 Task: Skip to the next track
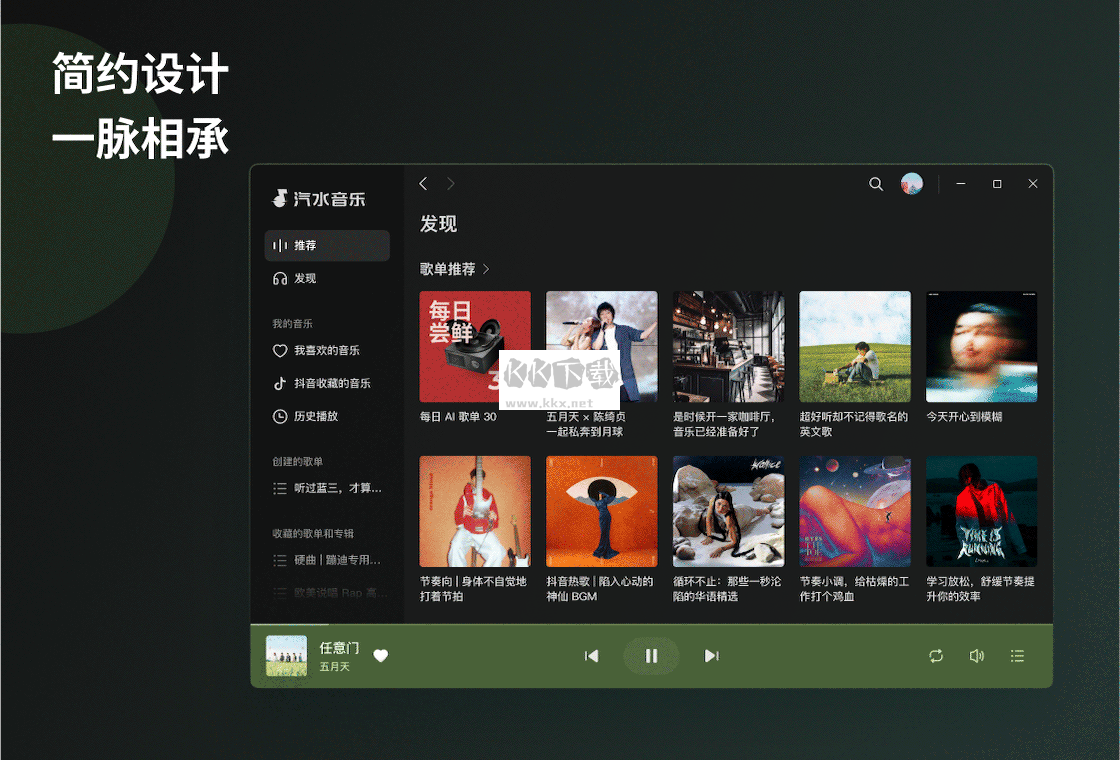click(711, 655)
